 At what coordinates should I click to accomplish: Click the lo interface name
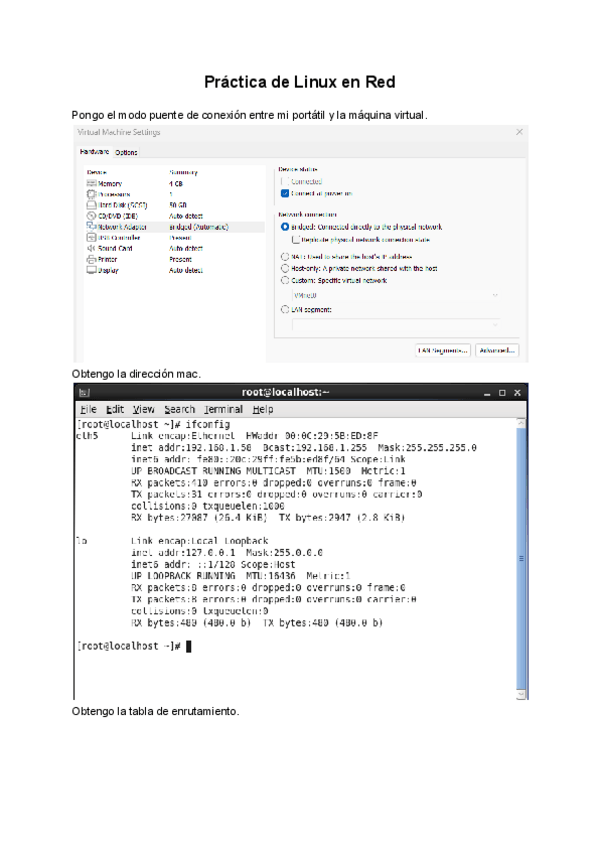pyautogui.click(x=82, y=541)
